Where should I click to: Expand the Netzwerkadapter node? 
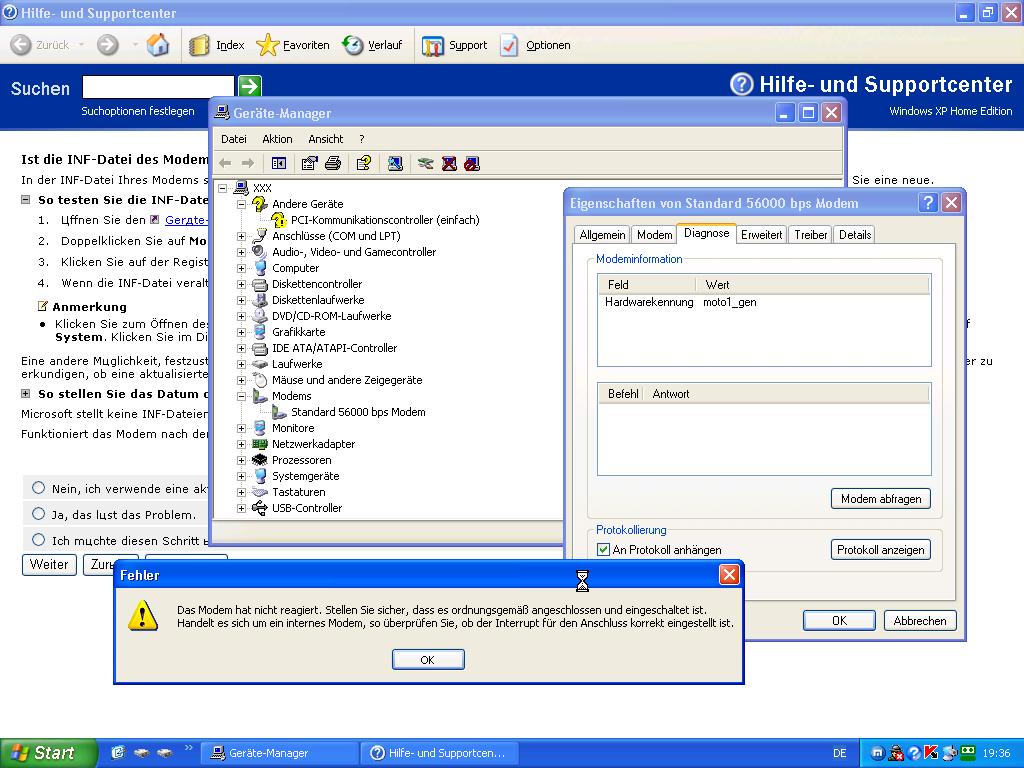[x=241, y=444]
